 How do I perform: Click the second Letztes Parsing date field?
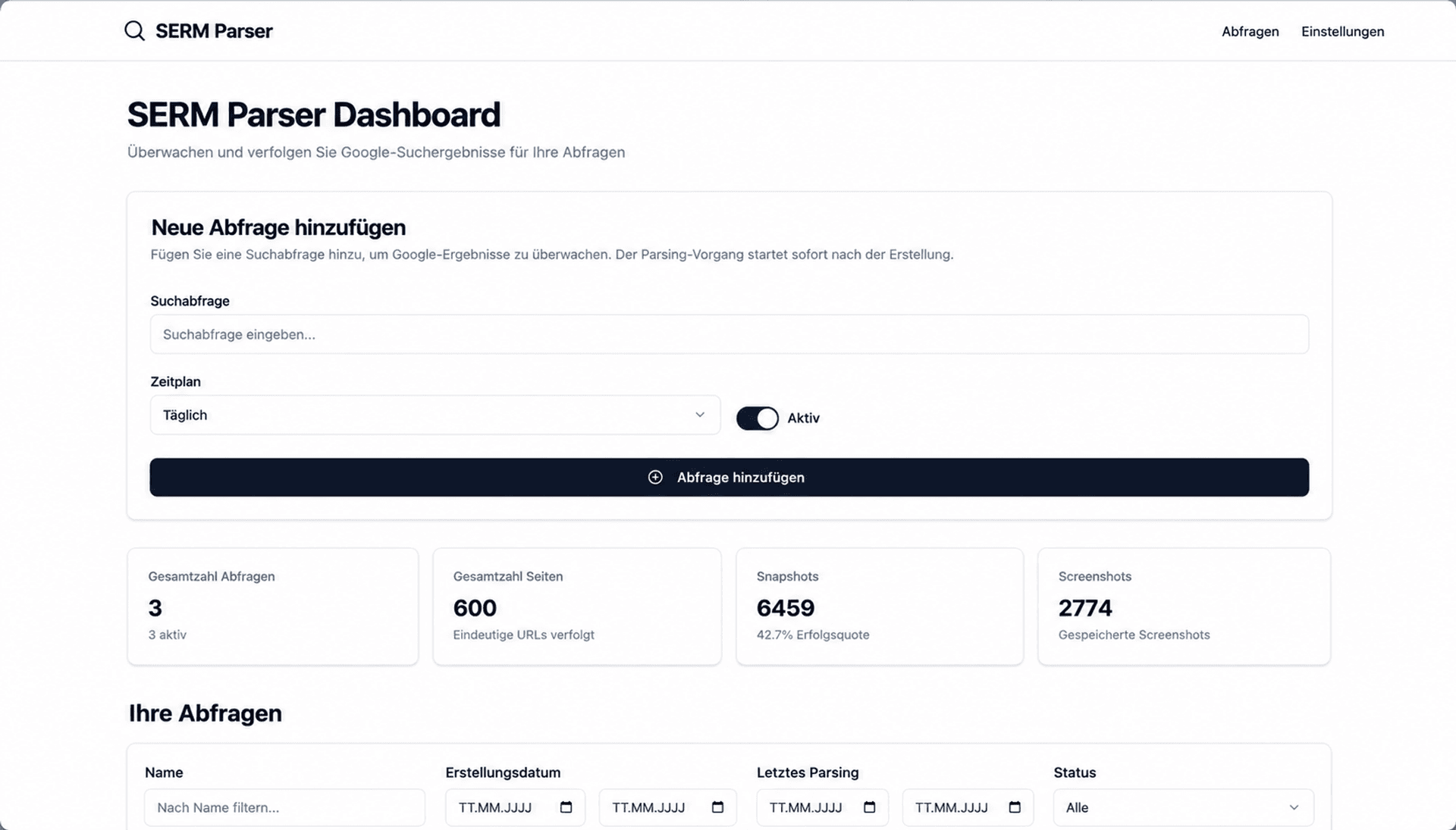tap(968, 808)
